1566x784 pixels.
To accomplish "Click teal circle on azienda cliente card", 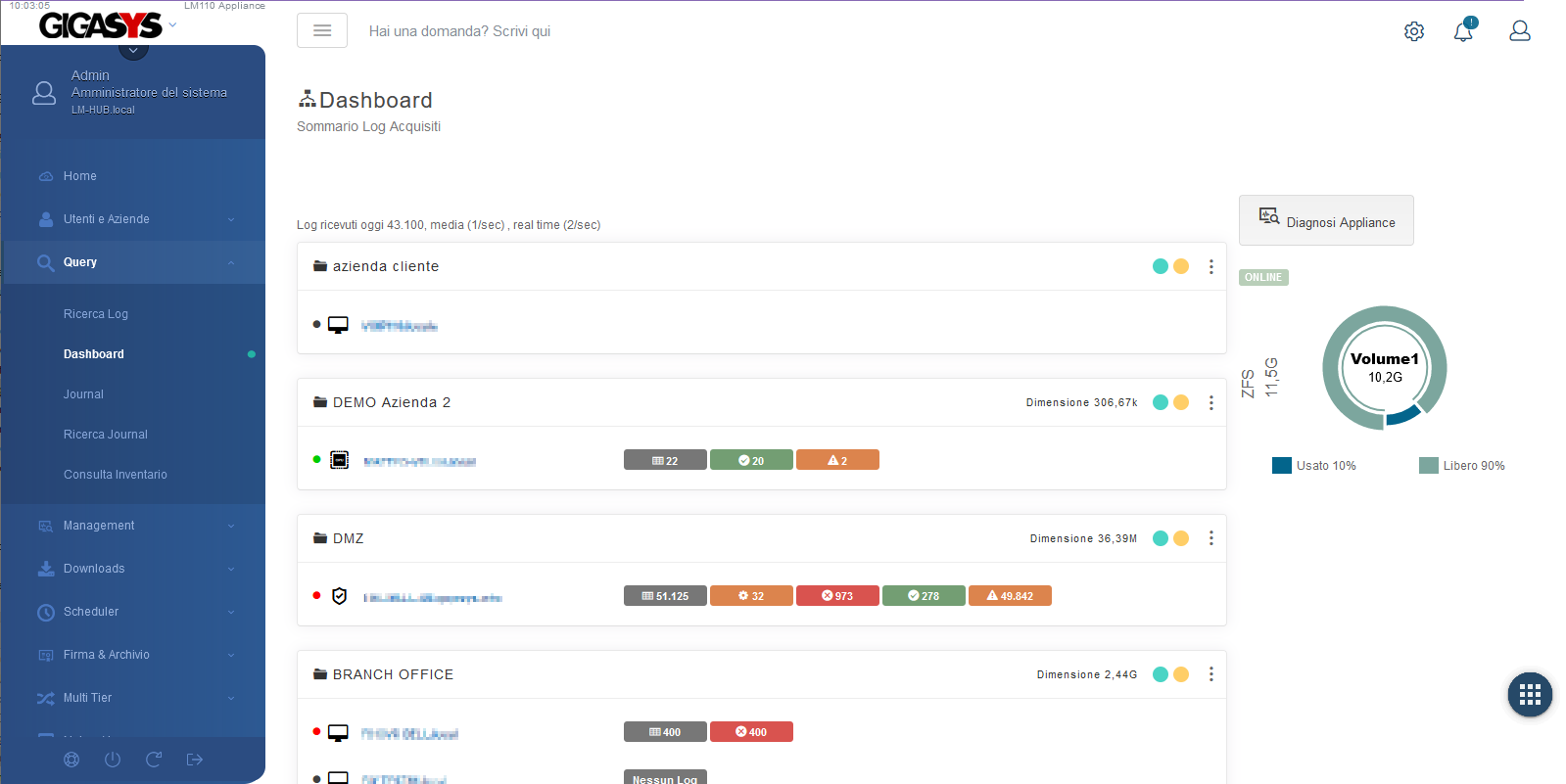I will click(x=1161, y=266).
